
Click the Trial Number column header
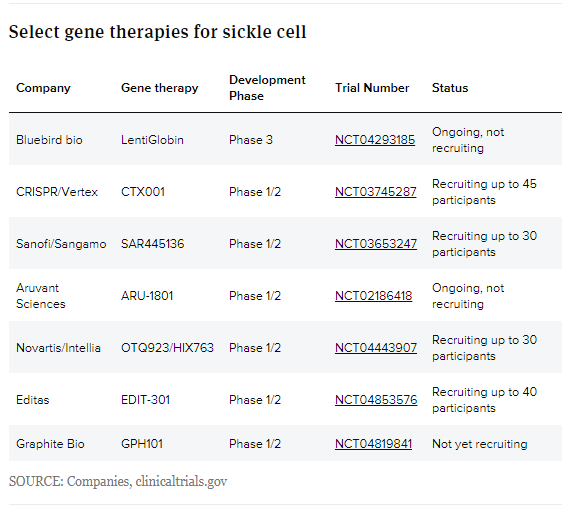(372, 88)
